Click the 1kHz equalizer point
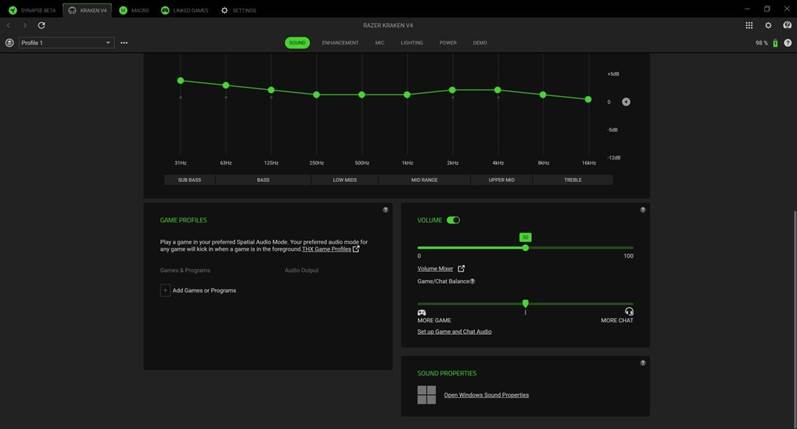Image resolution: width=797 pixels, height=429 pixels. pos(407,95)
